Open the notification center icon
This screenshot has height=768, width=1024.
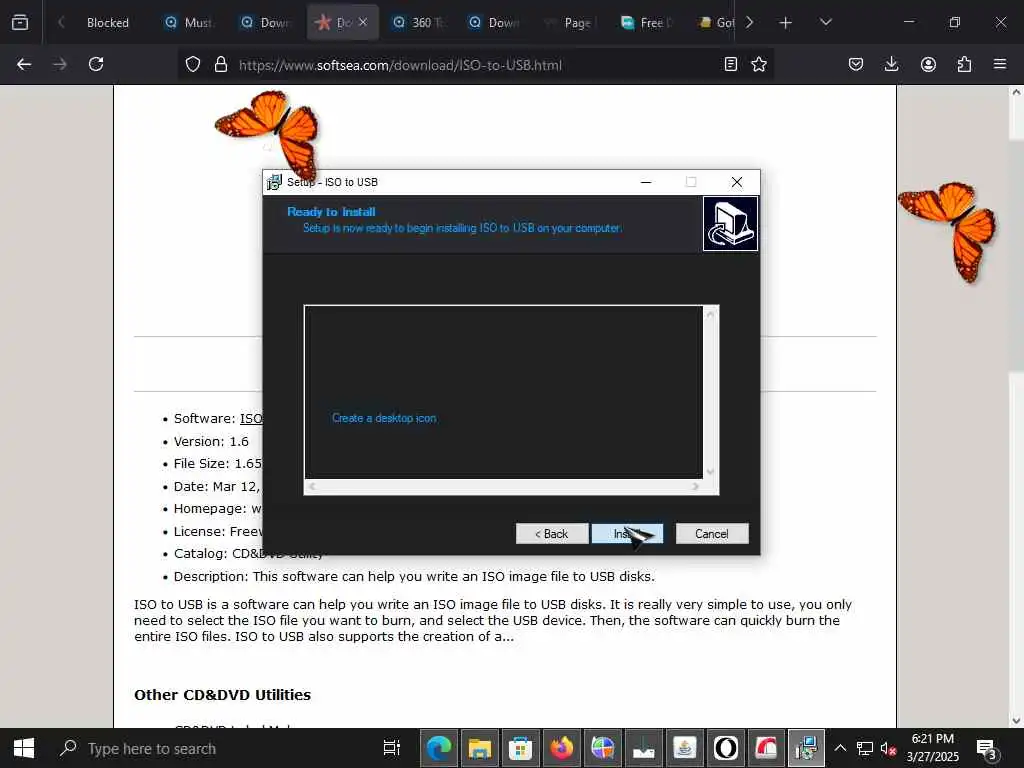986,748
